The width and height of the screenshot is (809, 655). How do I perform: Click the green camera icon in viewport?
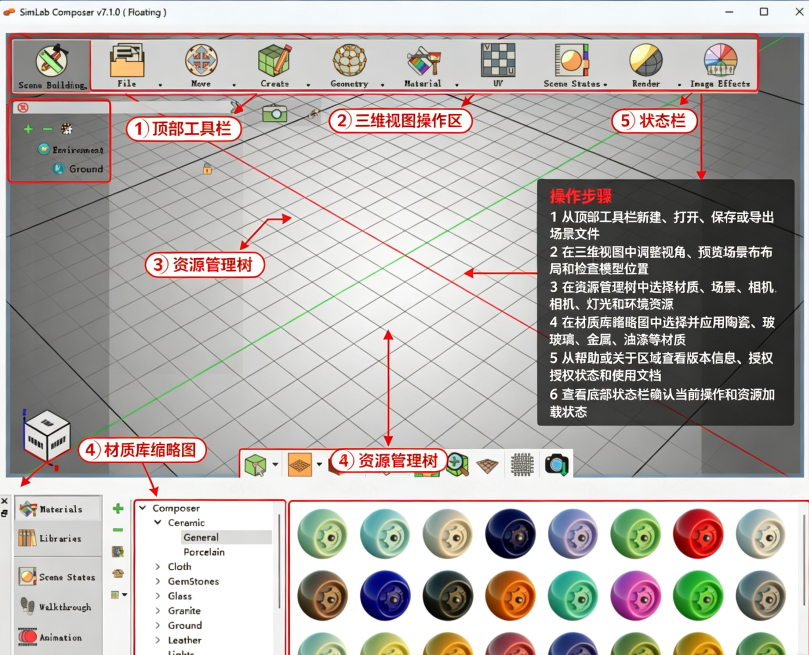point(274,113)
